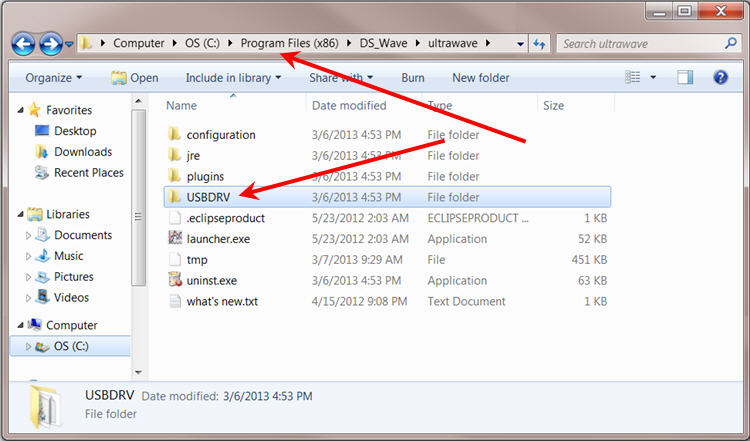Screen dimensions: 750x441
Task: Open Recent Places in Favorites
Action: click(x=88, y=172)
